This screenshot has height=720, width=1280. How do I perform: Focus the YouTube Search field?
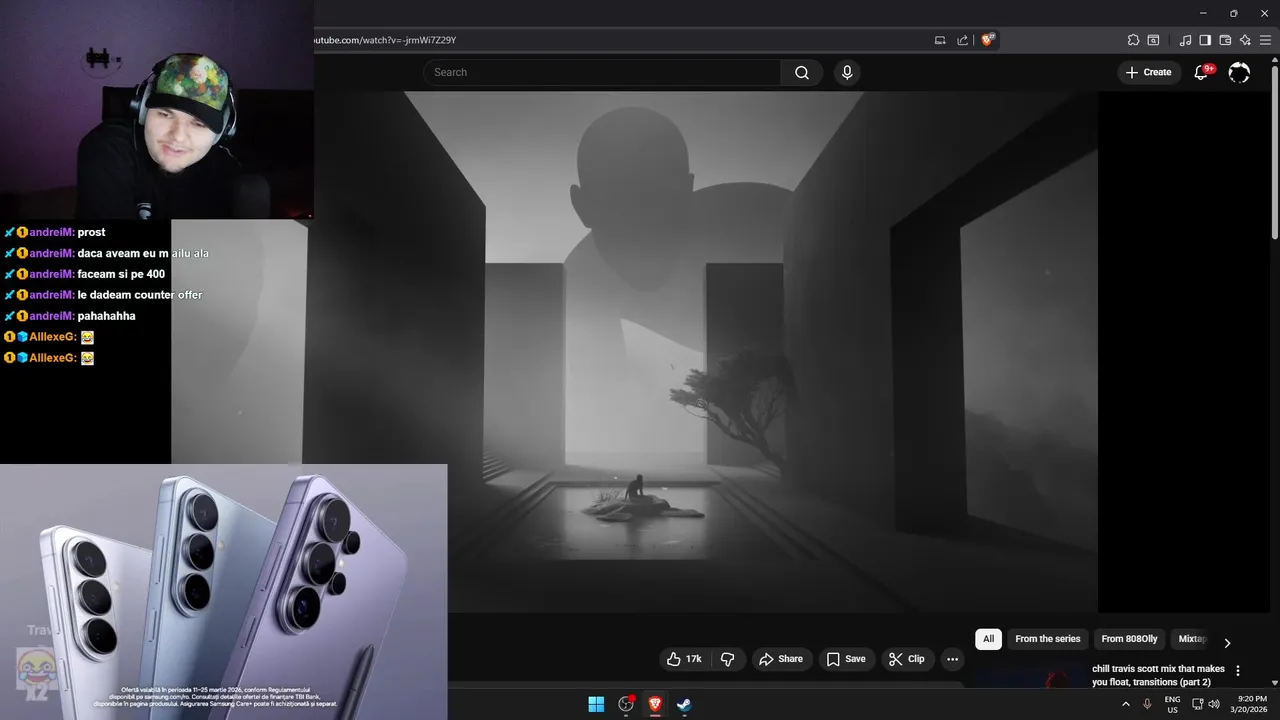click(602, 72)
